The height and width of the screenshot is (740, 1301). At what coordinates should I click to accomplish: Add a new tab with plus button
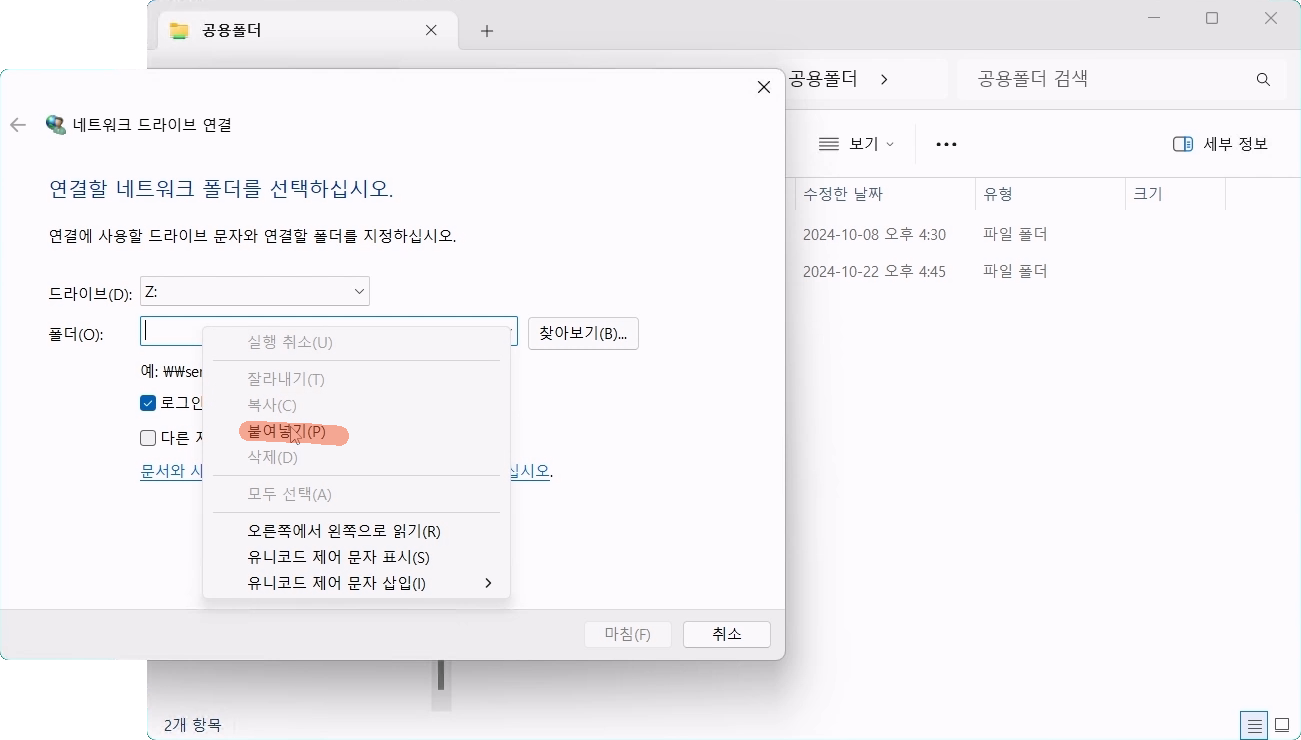(487, 31)
